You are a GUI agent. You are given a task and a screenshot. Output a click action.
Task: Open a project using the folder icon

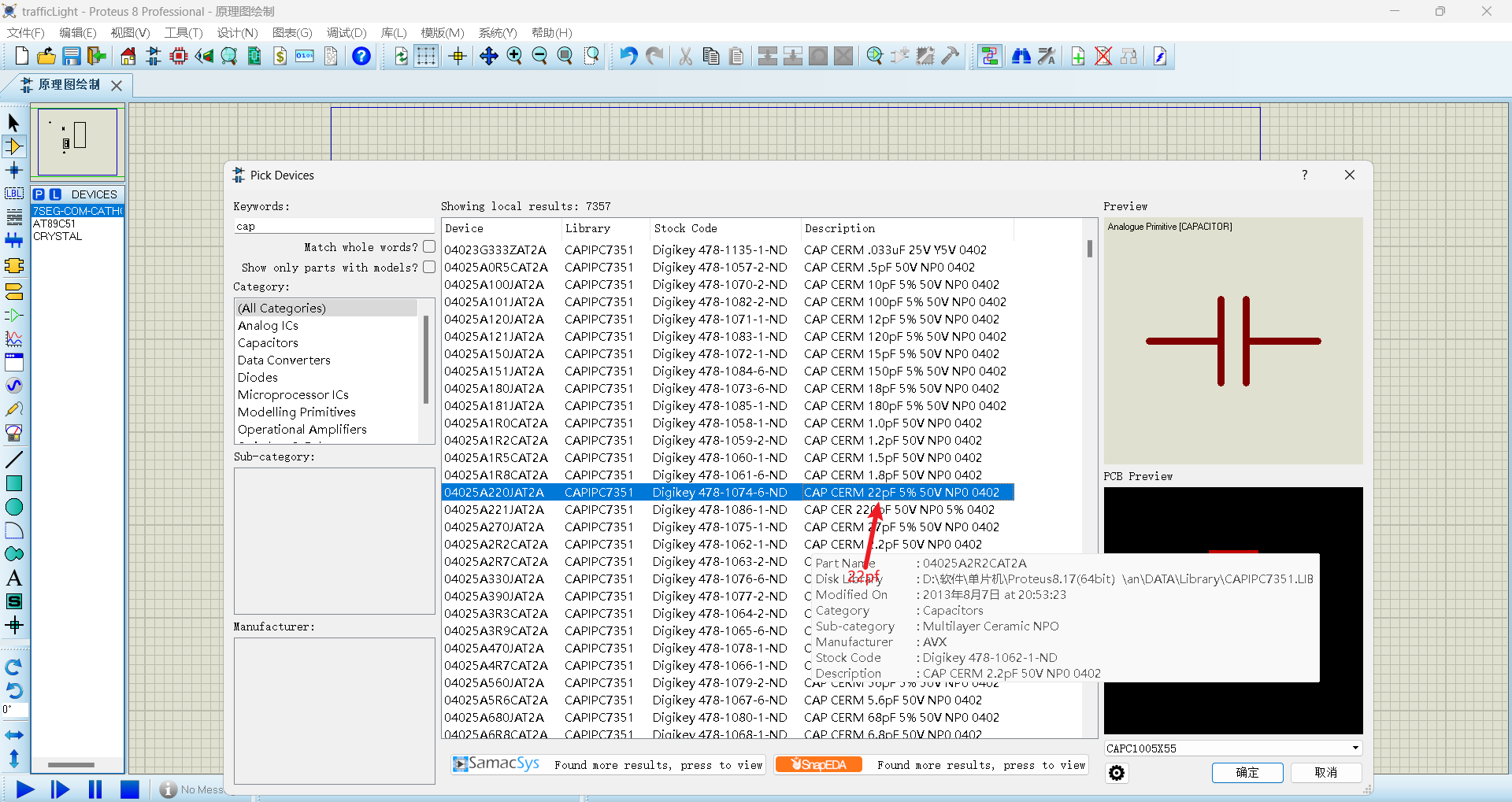(x=46, y=56)
